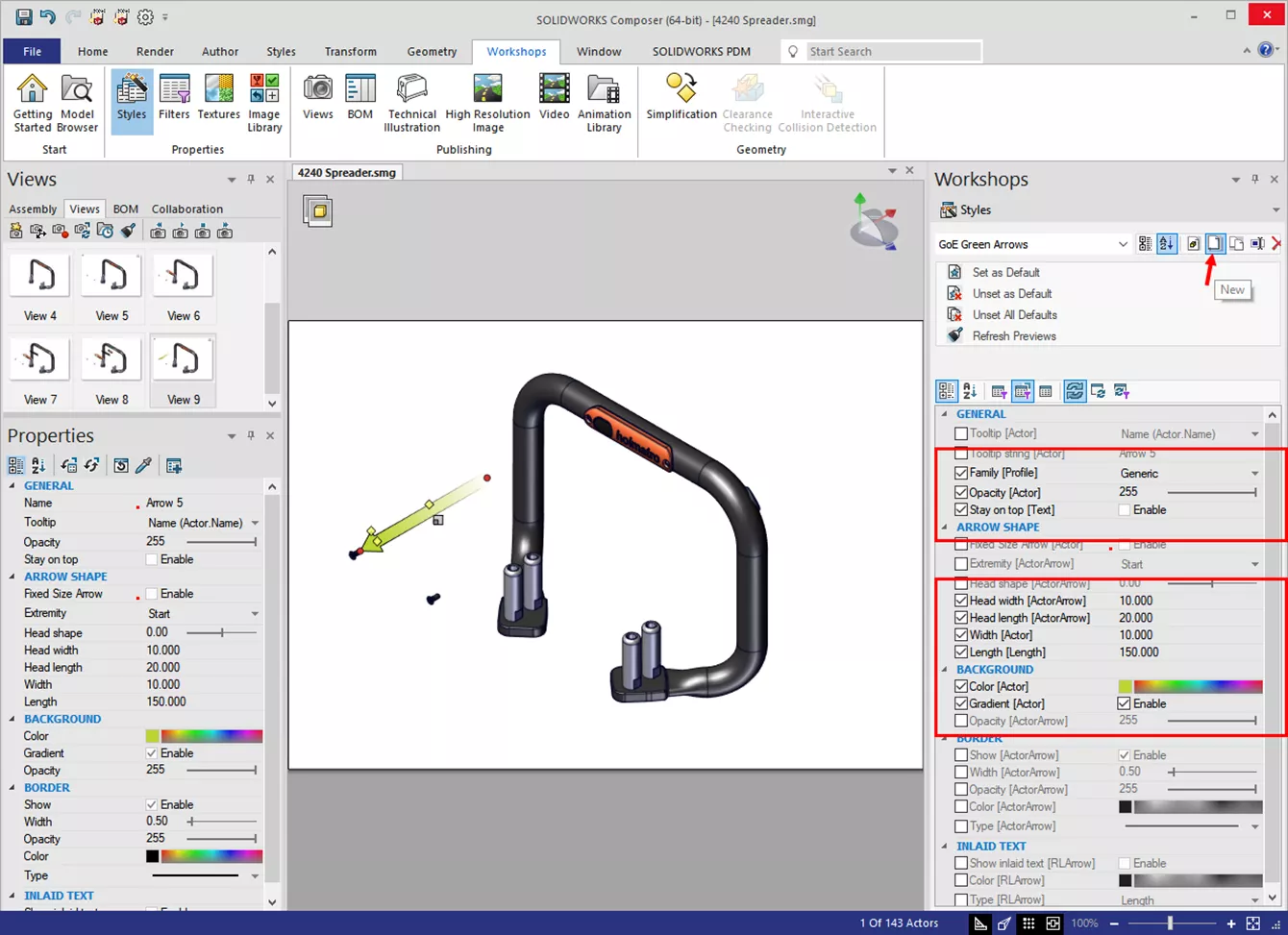Collapse BORDER section in Properties panel
The height and width of the screenshot is (935, 1288).
click(12, 787)
